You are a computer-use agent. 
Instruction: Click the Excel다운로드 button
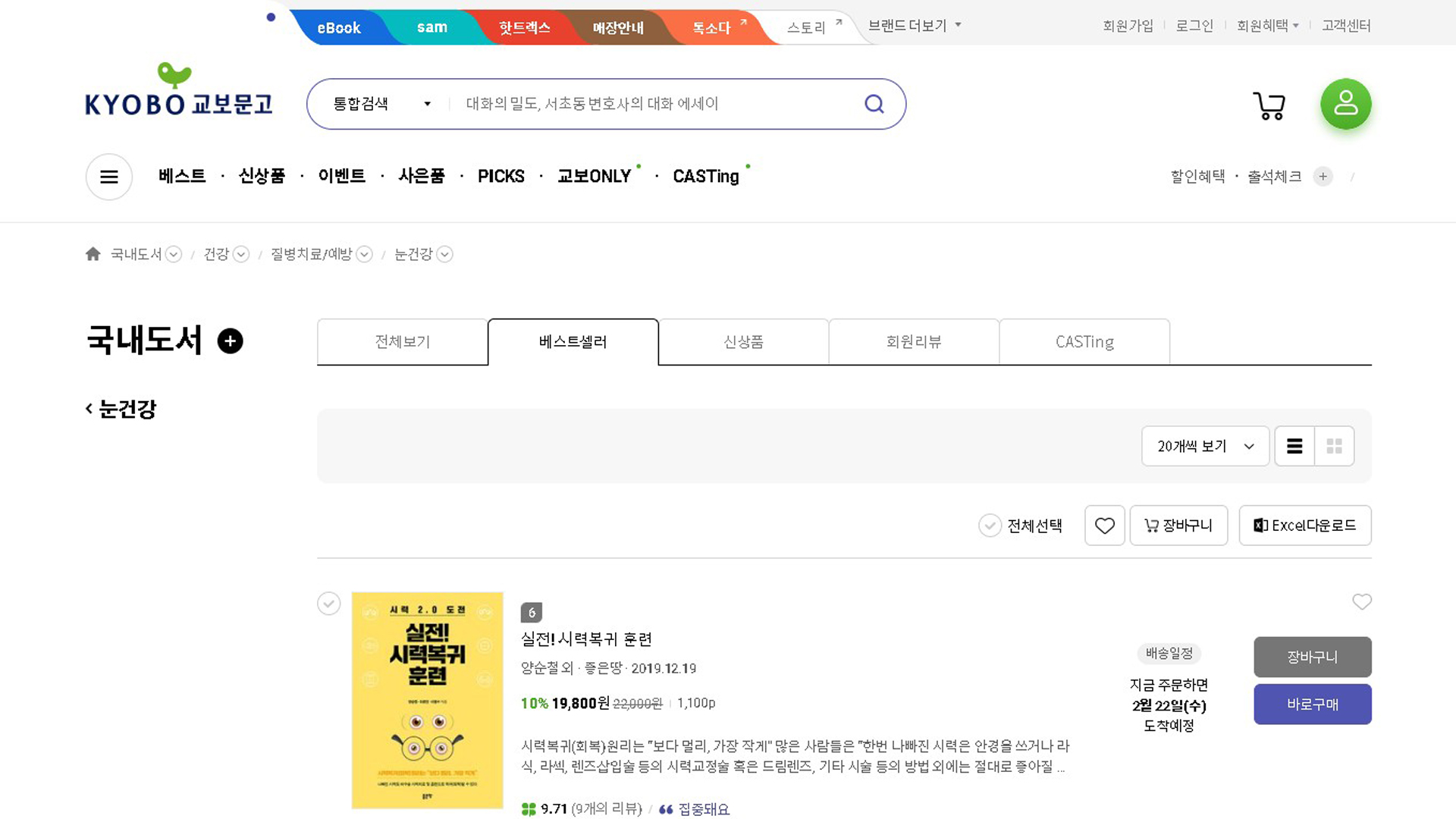point(1304,526)
